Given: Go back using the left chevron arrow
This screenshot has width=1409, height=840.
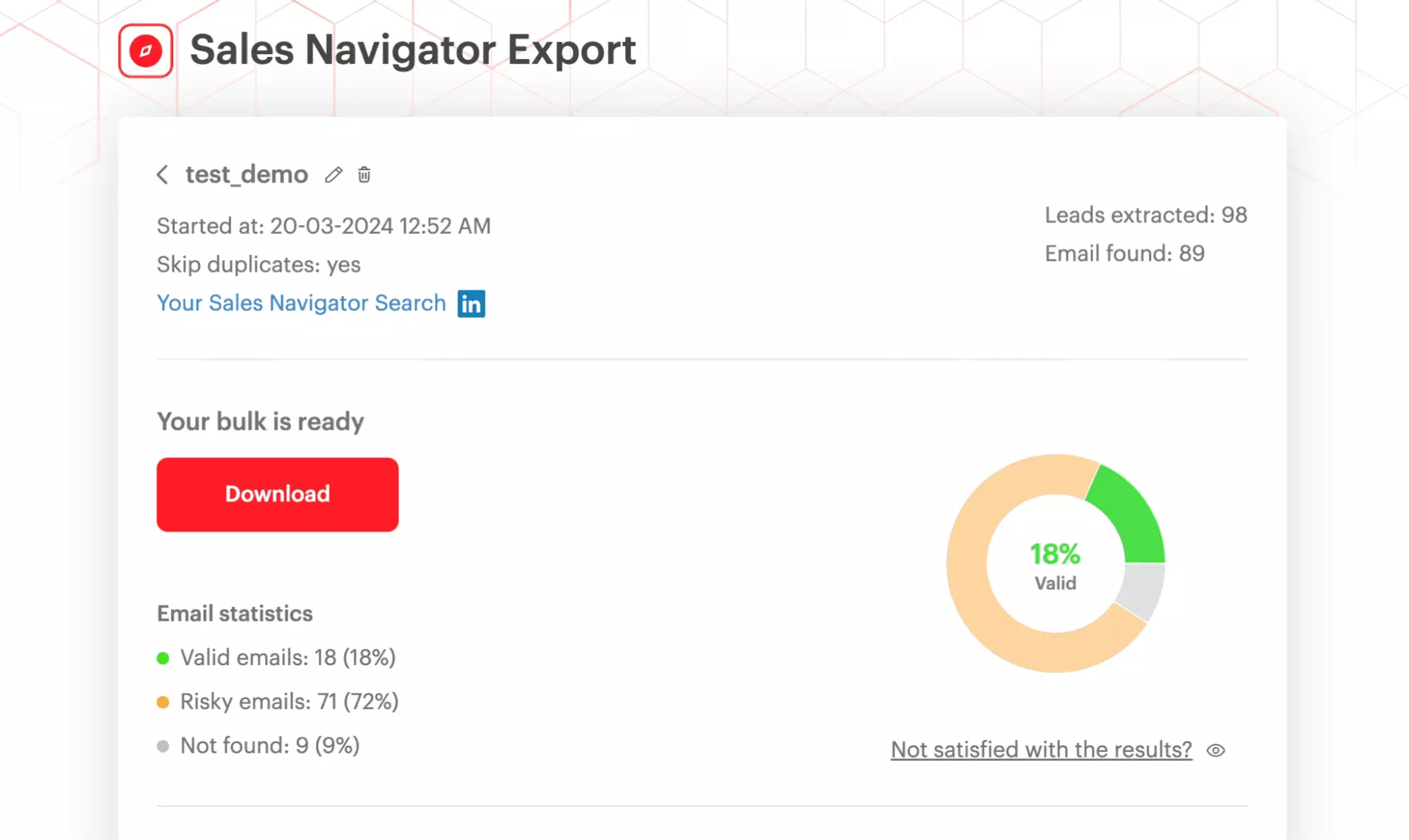Looking at the screenshot, I should click(x=163, y=175).
